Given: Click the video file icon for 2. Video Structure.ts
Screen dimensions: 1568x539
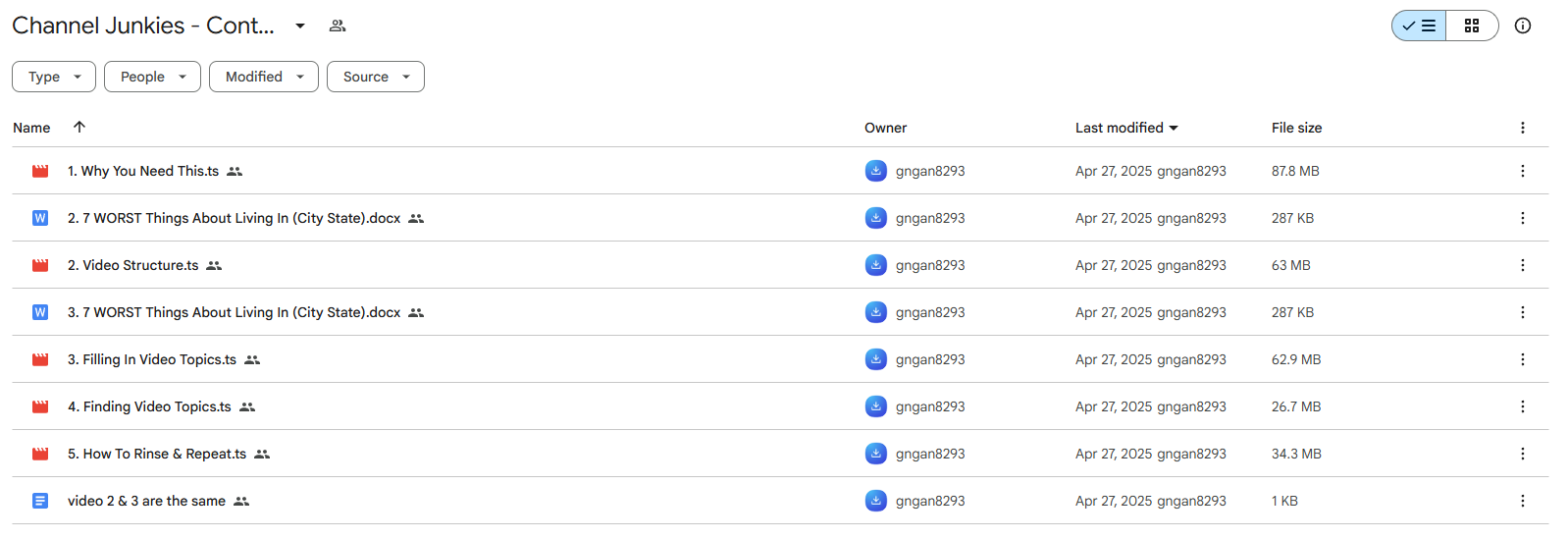Looking at the screenshot, I should (40, 265).
